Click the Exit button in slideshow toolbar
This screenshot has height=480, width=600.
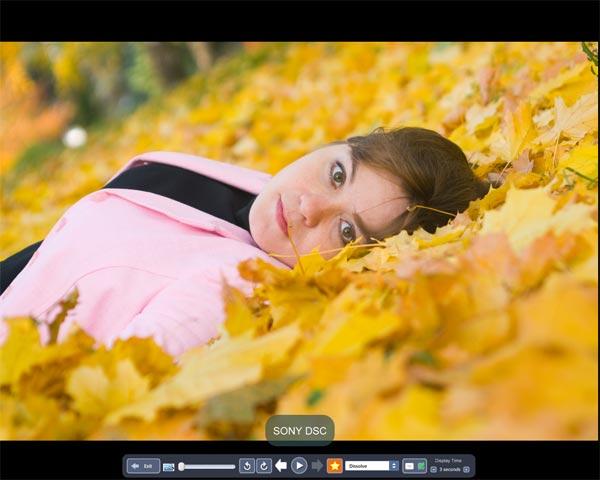(143, 466)
